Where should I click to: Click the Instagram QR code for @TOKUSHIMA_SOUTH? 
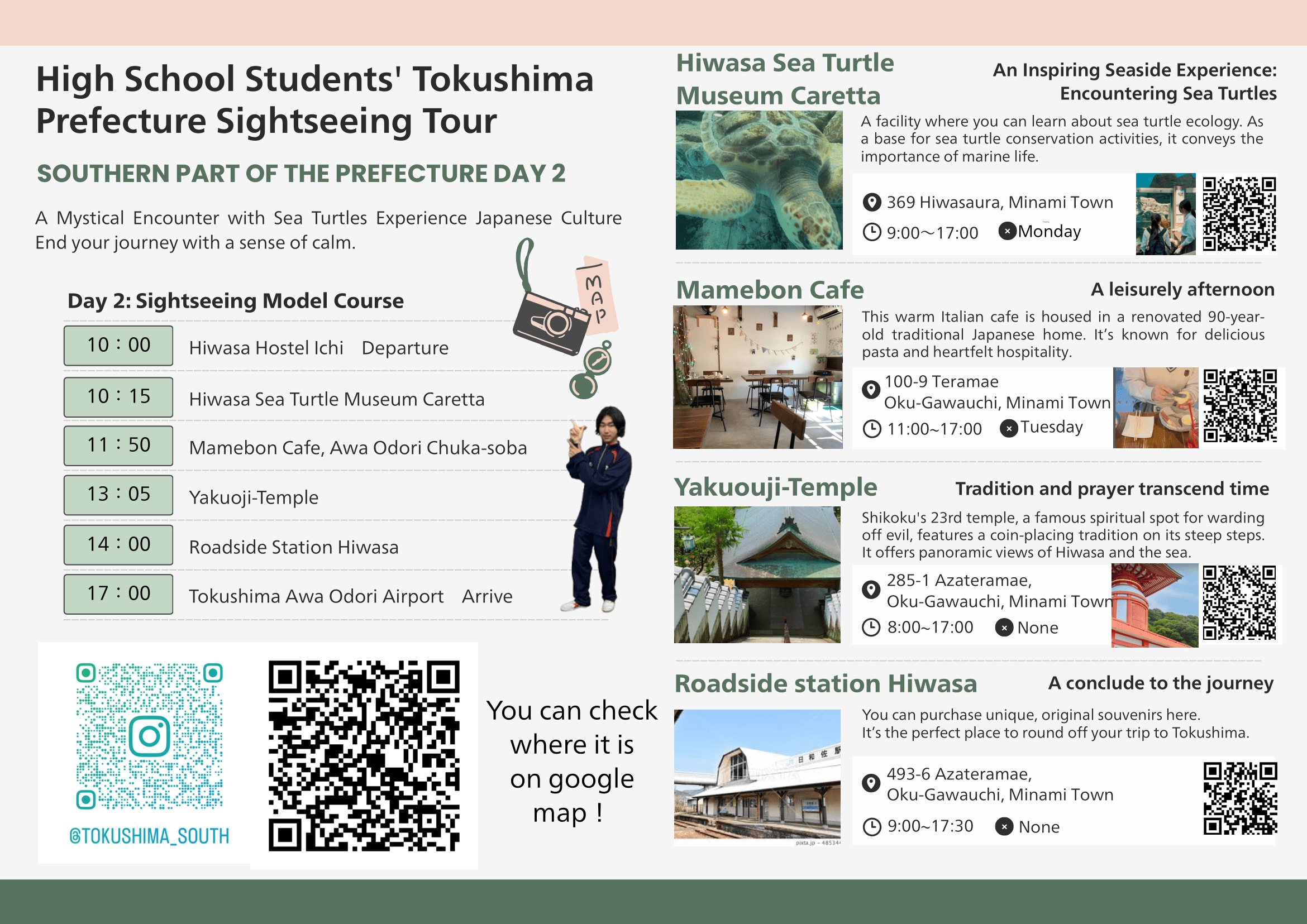pyautogui.click(x=149, y=736)
